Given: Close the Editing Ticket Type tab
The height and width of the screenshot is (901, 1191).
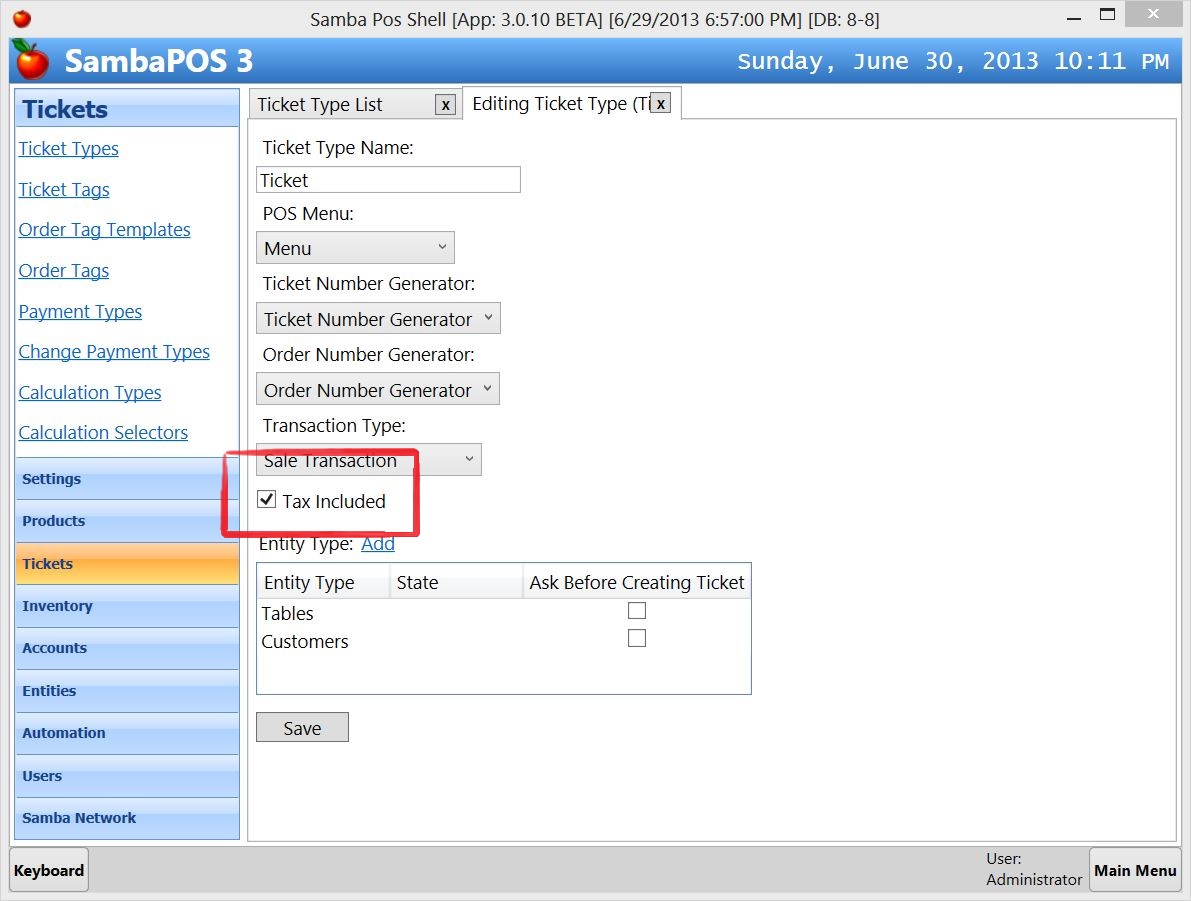Looking at the screenshot, I should pyautogui.click(x=660, y=103).
